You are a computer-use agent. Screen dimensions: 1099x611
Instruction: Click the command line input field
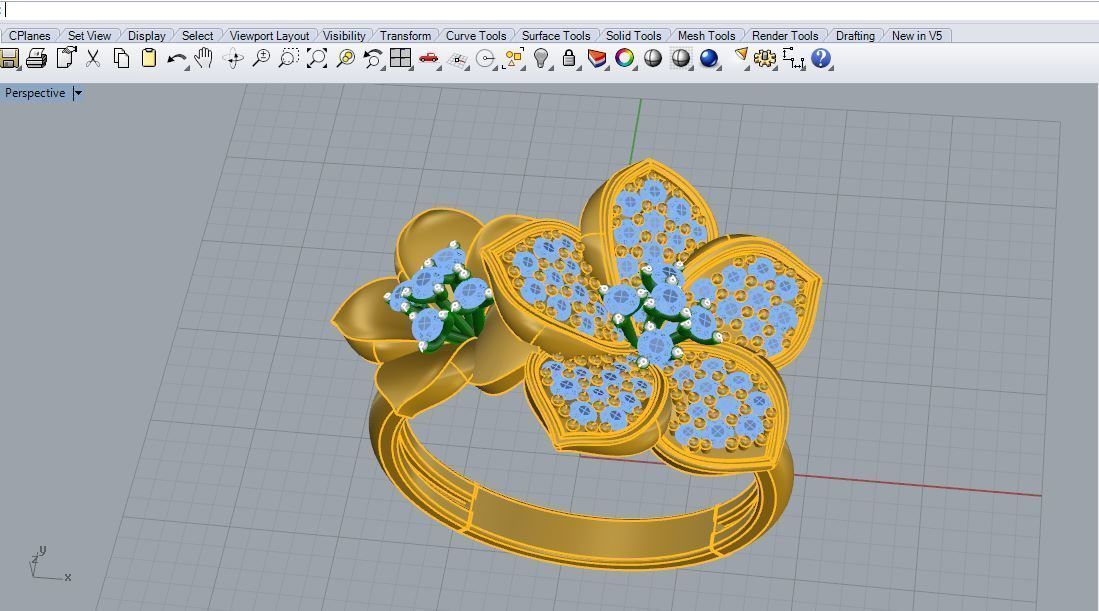(x=550, y=11)
